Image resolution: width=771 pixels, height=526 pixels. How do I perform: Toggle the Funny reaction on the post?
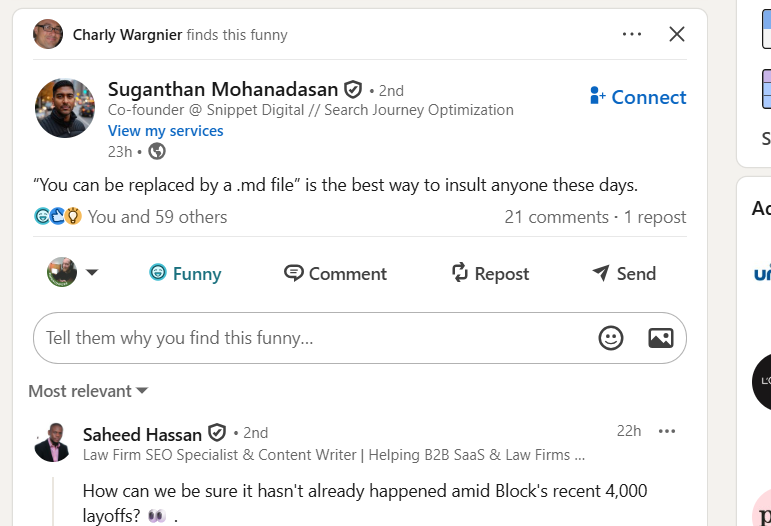(x=185, y=273)
